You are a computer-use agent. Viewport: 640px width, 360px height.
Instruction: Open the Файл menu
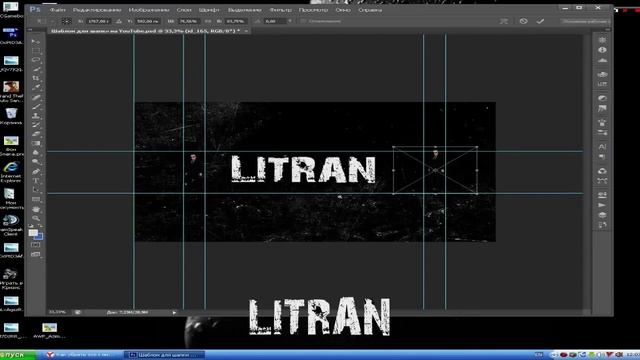(58, 9)
